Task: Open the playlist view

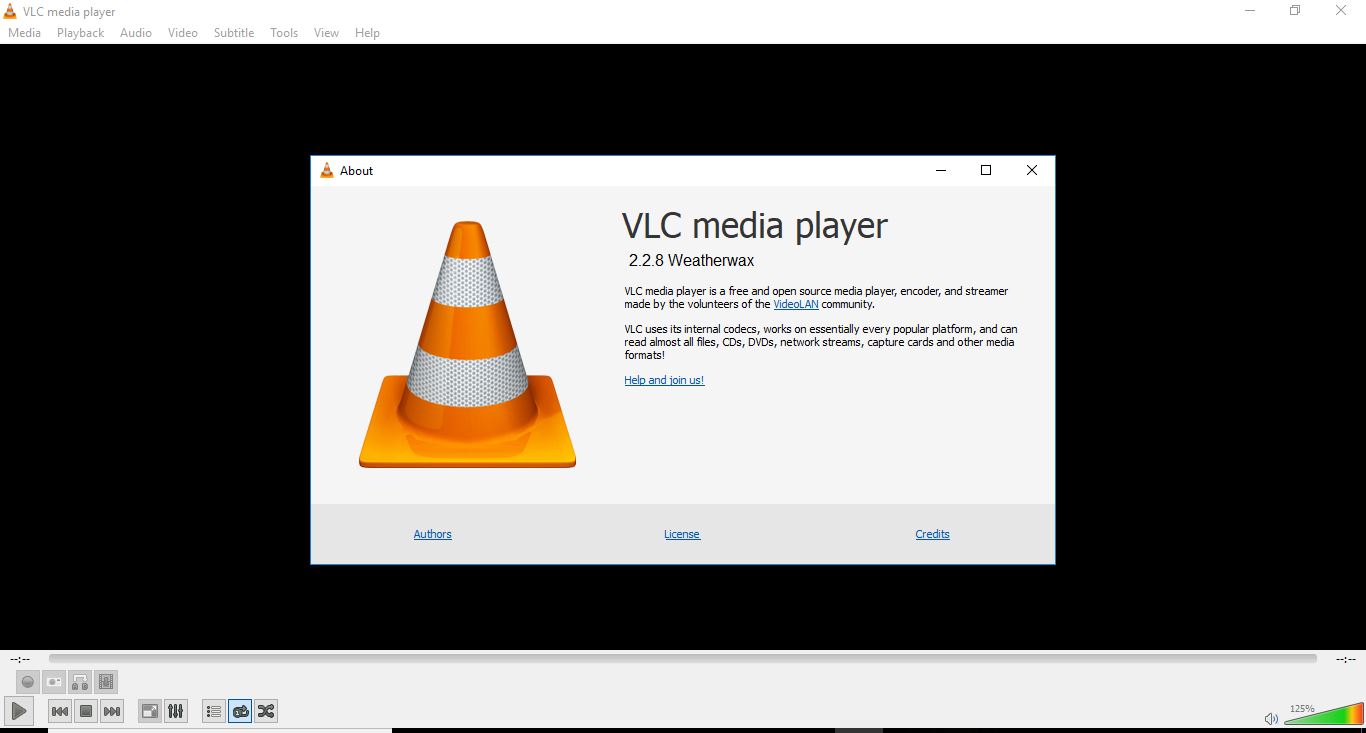Action: [x=213, y=711]
